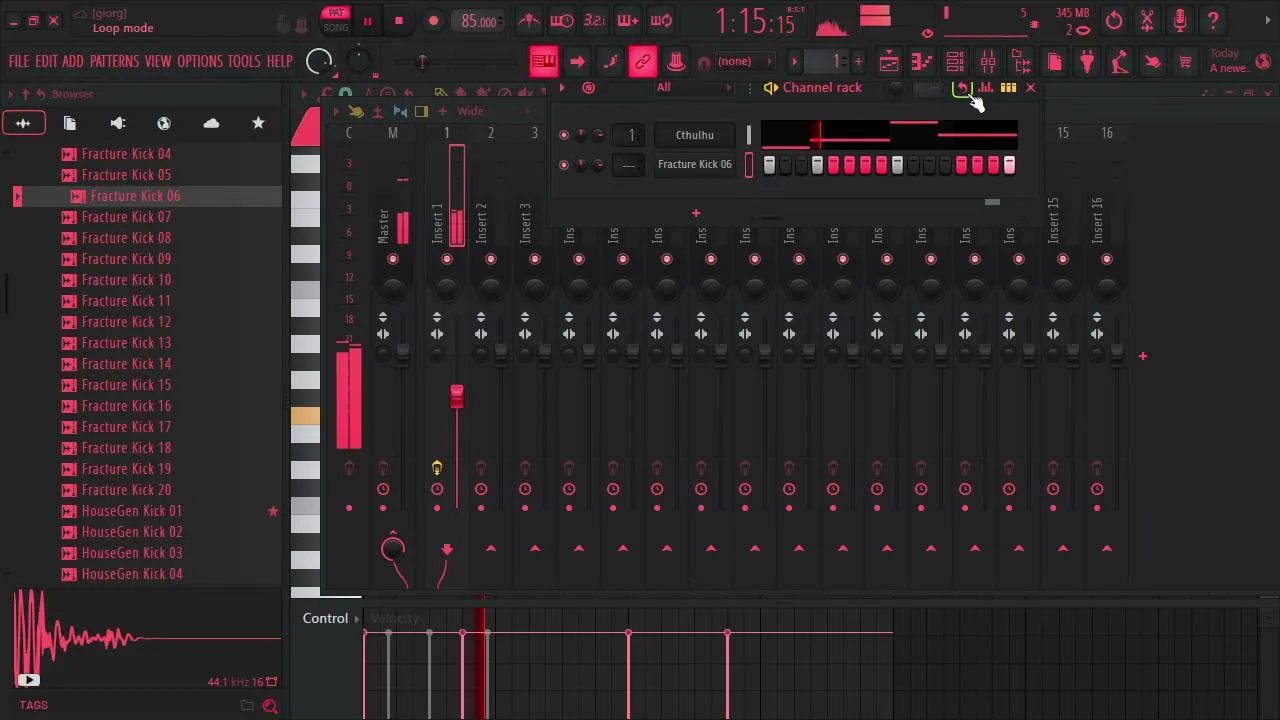Click the Channel rack step sequencer columns icon

point(1008,88)
